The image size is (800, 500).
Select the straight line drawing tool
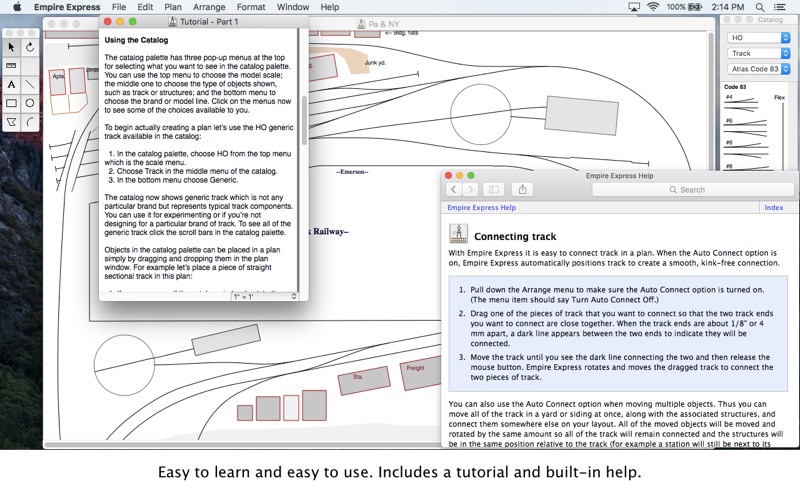[x=30, y=85]
